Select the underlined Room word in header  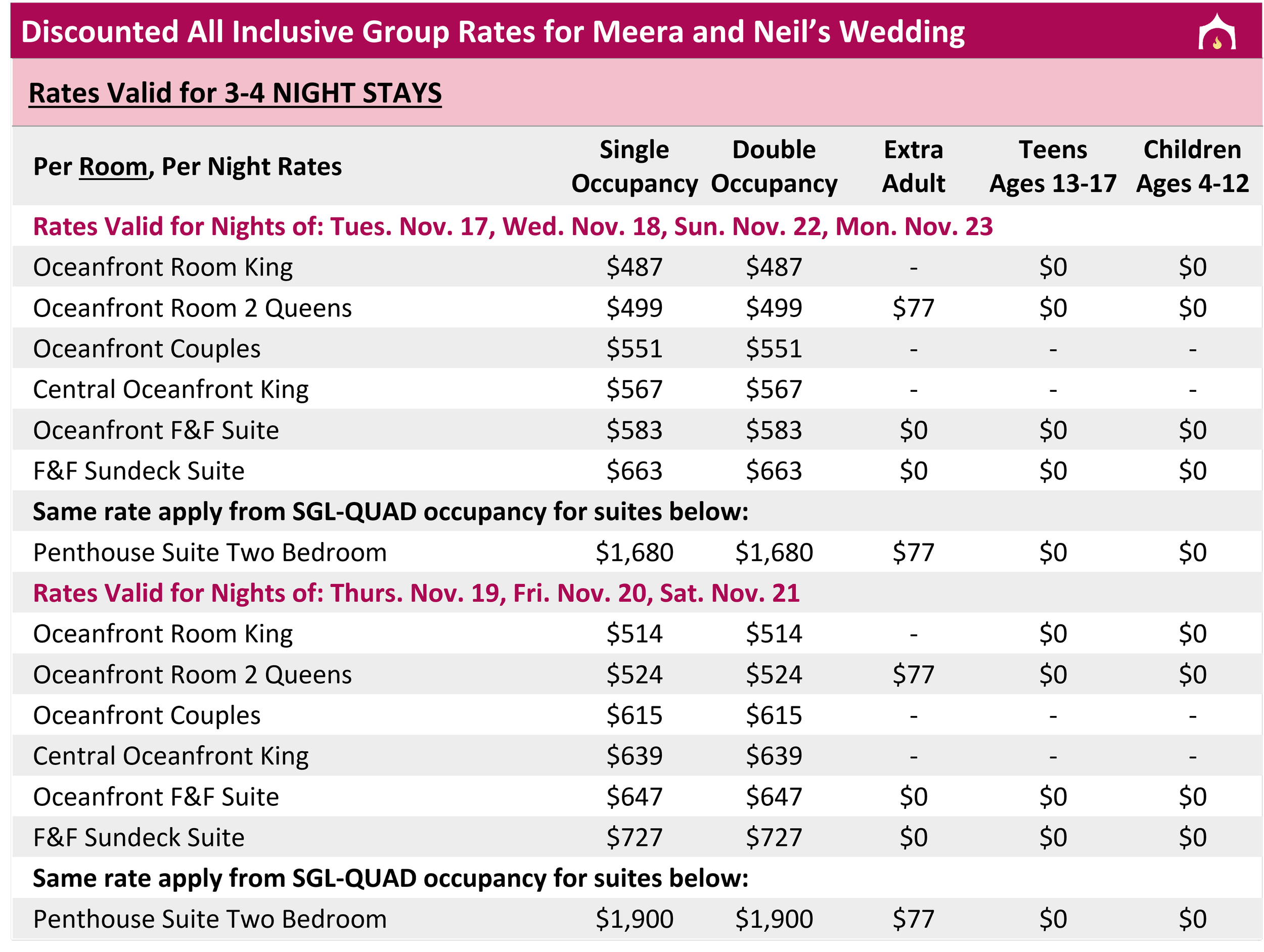[x=113, y=167]
